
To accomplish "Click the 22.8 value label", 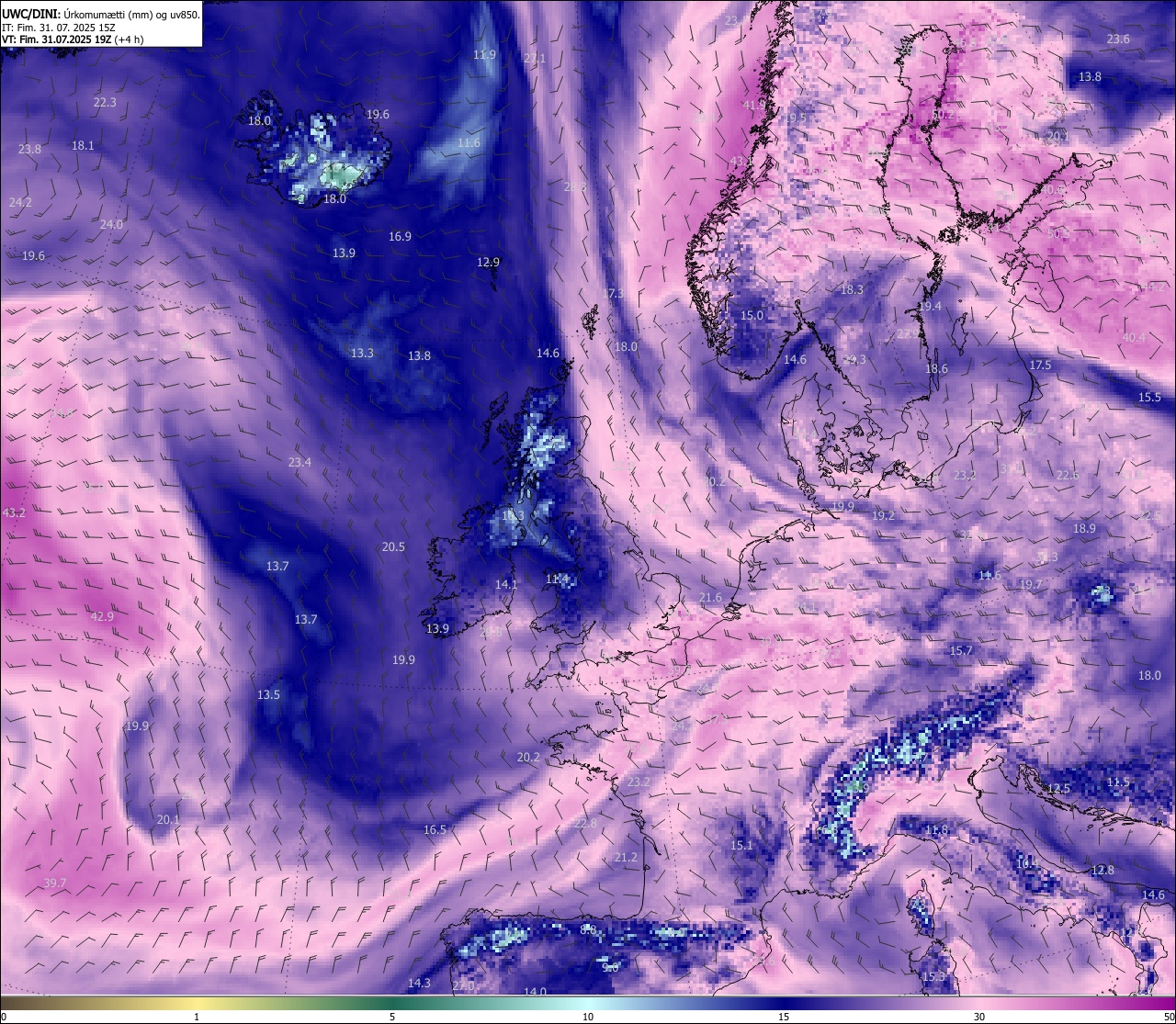I will (585, 823).
